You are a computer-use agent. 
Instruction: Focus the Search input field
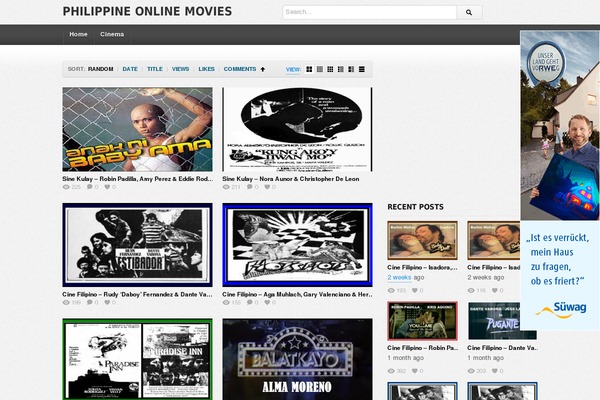coord(369,12)
